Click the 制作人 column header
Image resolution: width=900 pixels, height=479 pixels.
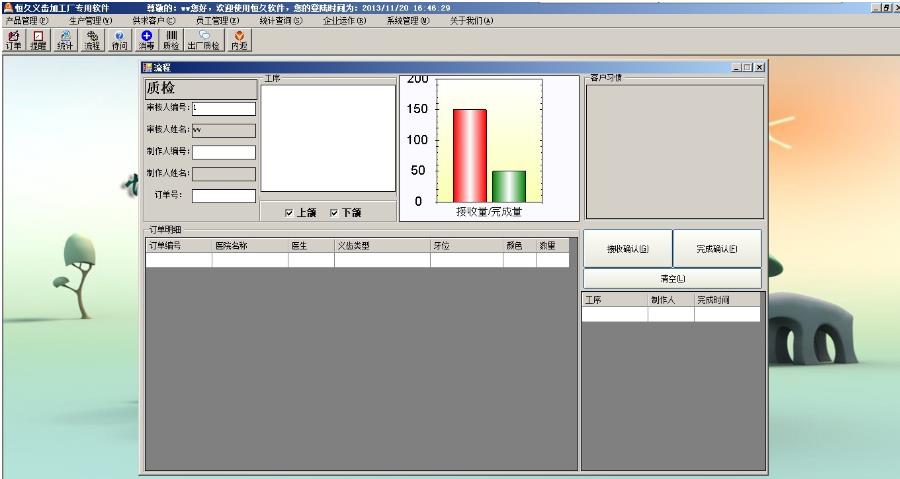(x=671, y=299)
